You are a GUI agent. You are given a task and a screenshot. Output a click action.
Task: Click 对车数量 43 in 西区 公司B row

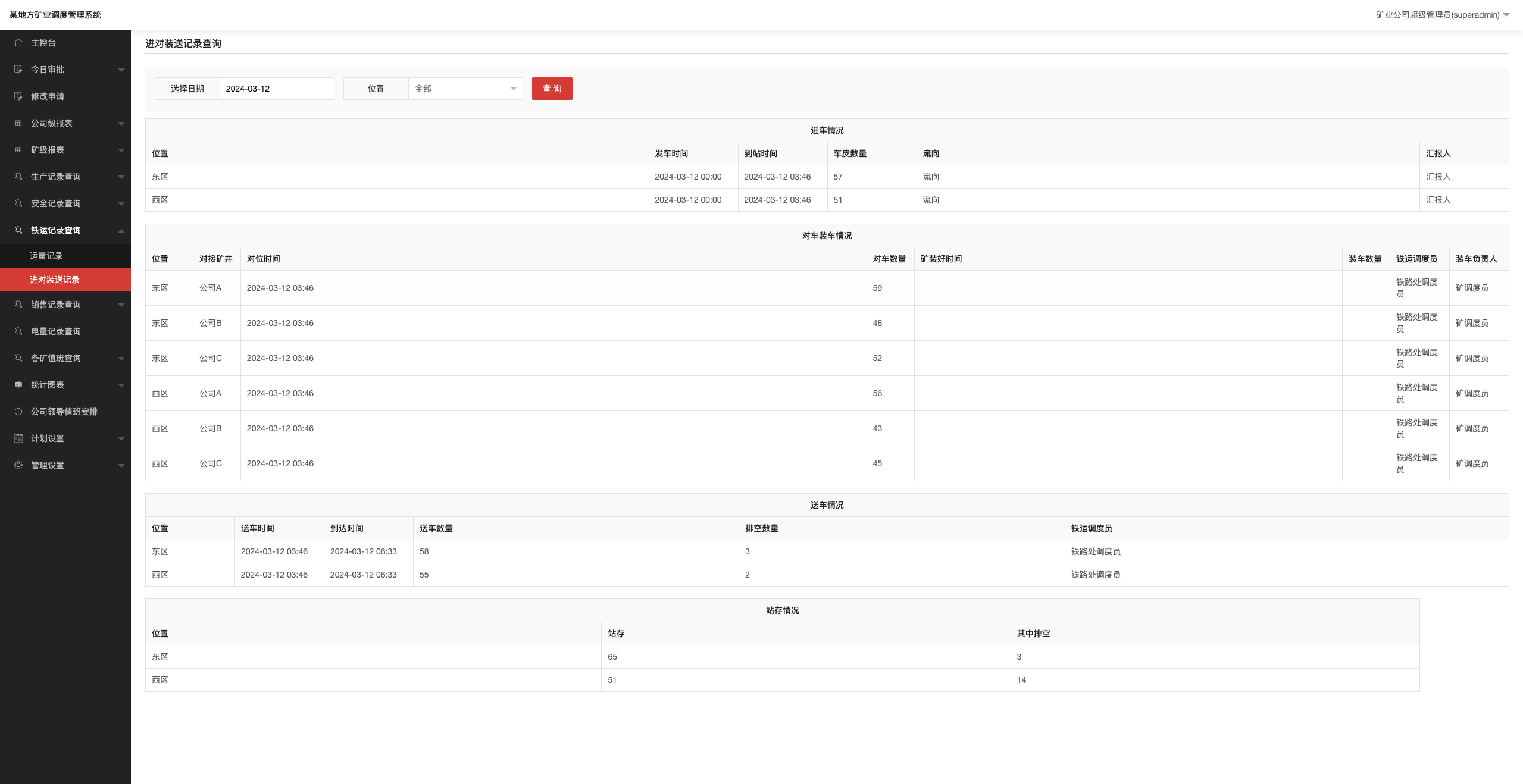tap(877, 428)
